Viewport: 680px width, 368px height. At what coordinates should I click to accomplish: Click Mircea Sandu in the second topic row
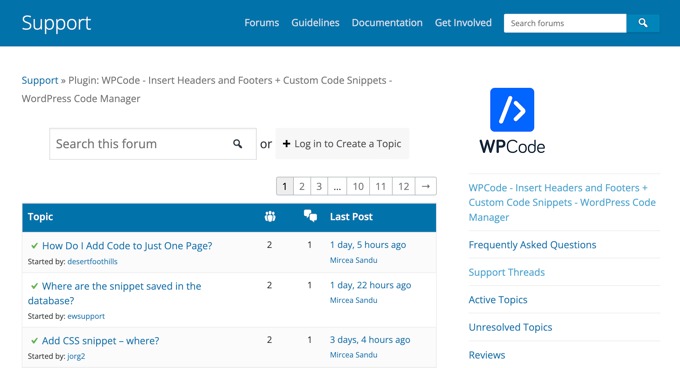pos(353,300)
